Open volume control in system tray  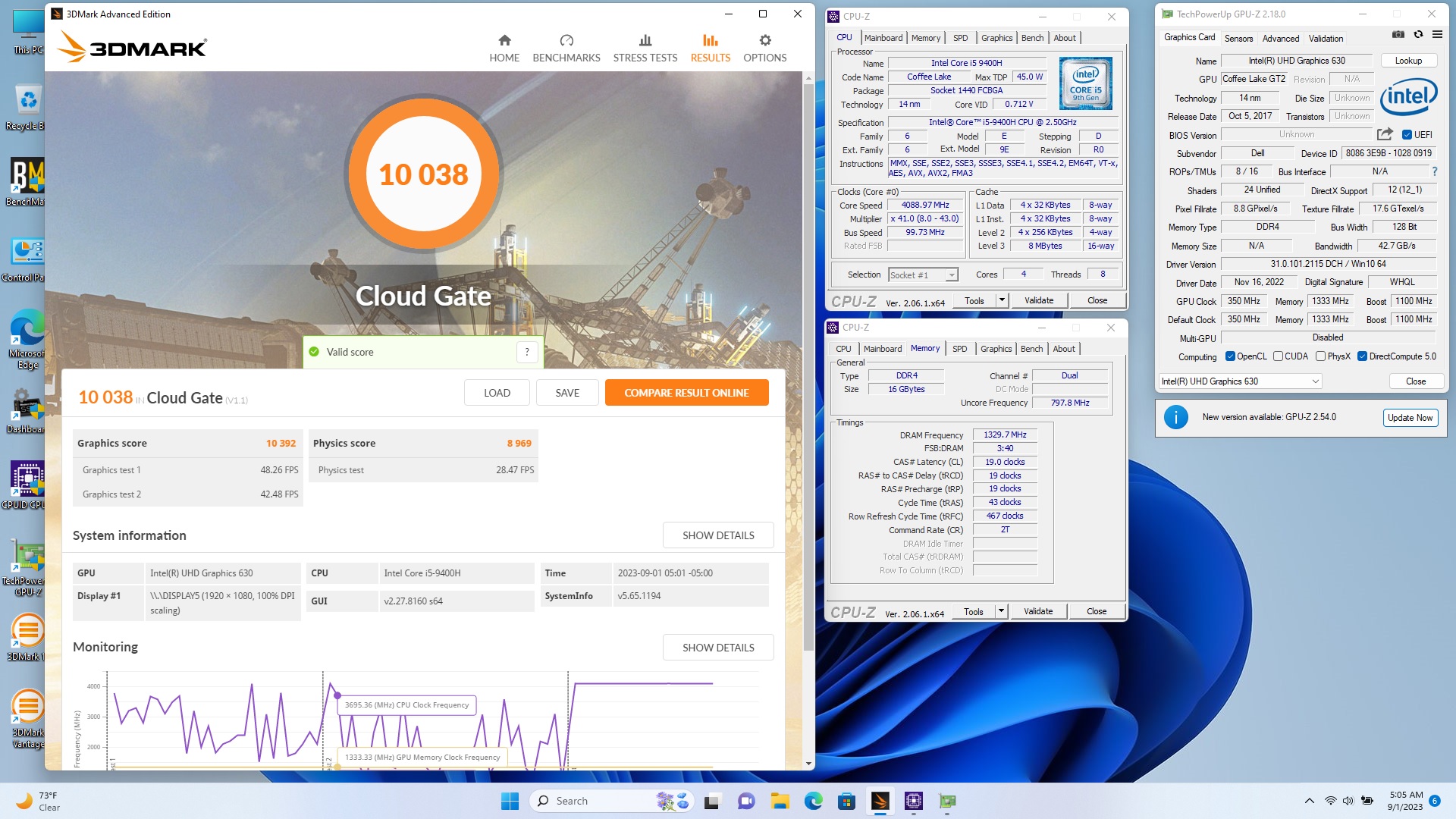[1348, 801]
